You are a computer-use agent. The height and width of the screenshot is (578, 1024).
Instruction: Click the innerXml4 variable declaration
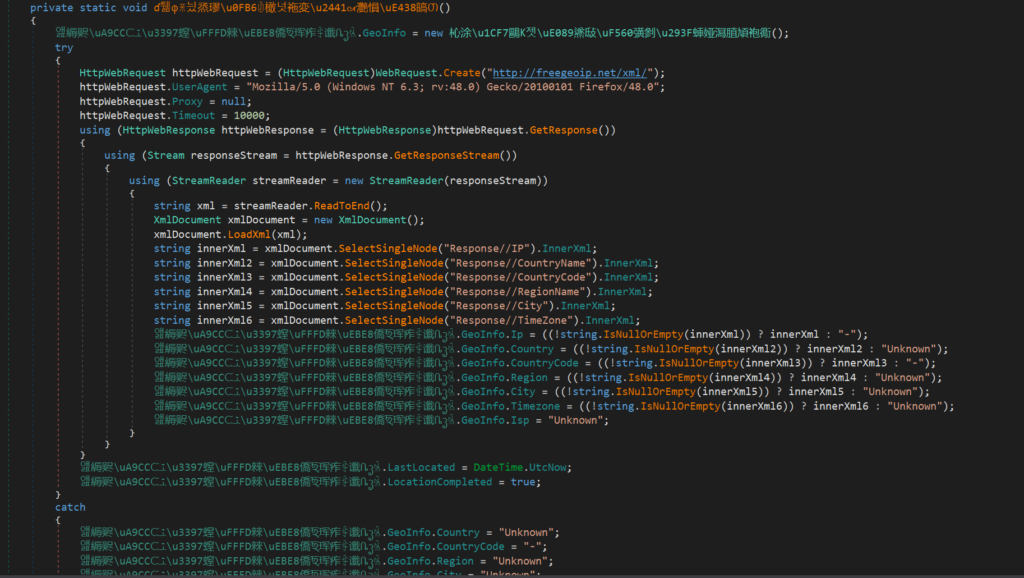tap(224, 292)
